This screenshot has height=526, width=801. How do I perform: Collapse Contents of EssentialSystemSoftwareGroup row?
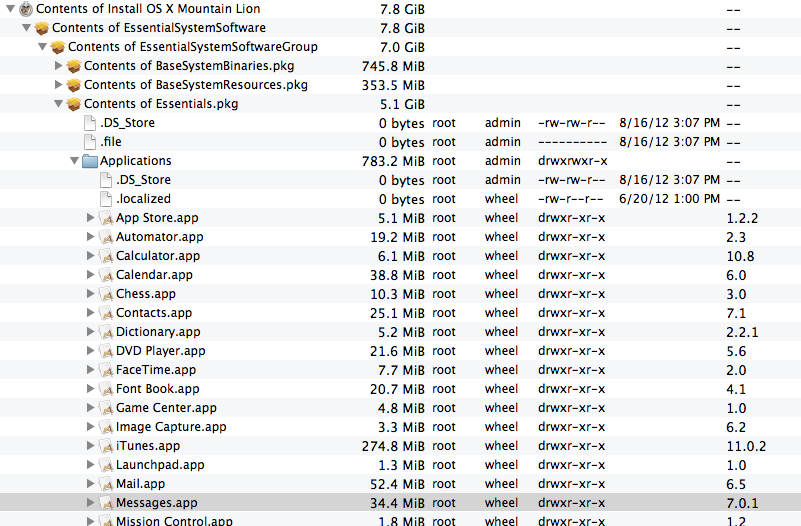point(42,46)
